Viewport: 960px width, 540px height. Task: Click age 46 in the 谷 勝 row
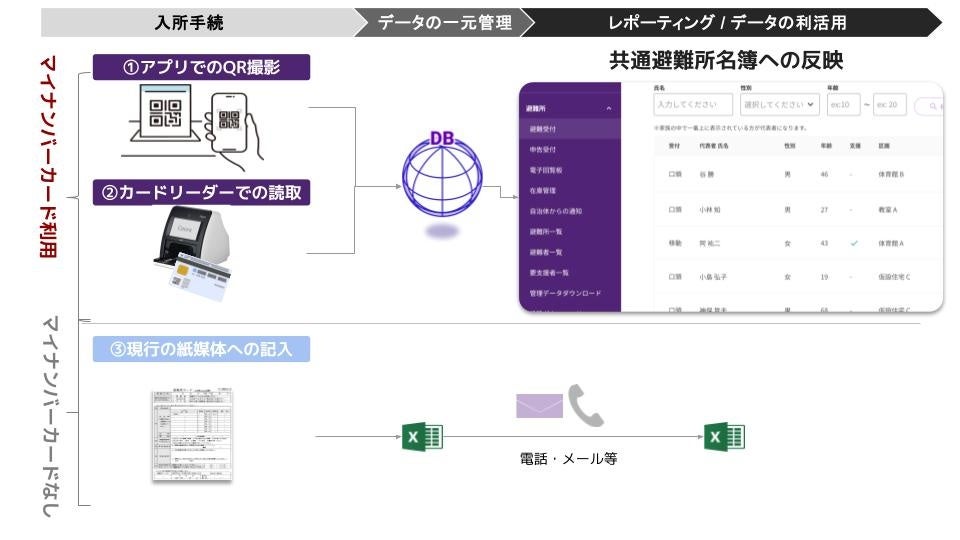point(824,175)
